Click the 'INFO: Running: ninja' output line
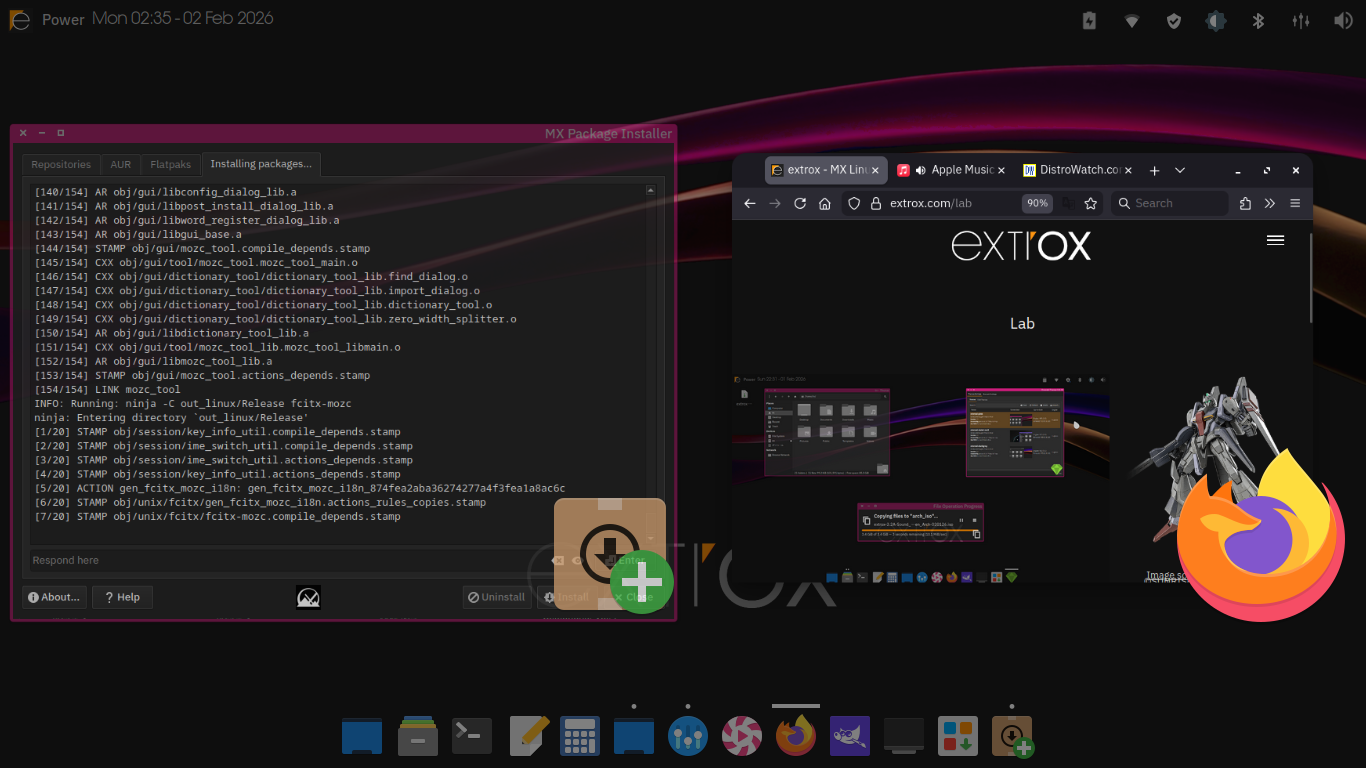 click(193, 403)
